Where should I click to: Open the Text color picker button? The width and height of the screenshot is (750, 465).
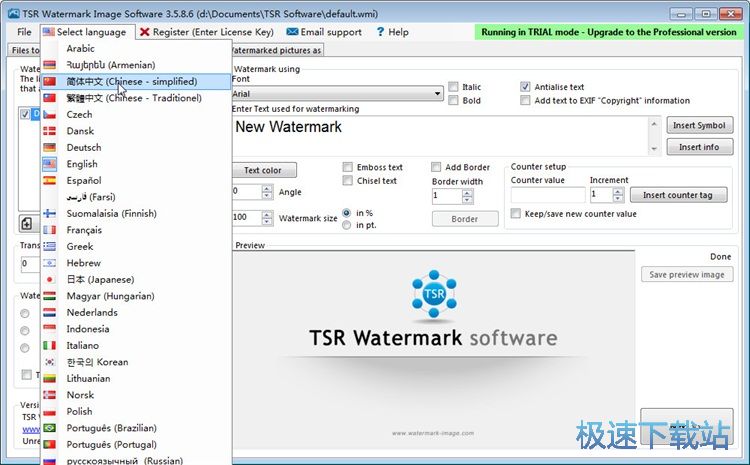pos(264,170)
